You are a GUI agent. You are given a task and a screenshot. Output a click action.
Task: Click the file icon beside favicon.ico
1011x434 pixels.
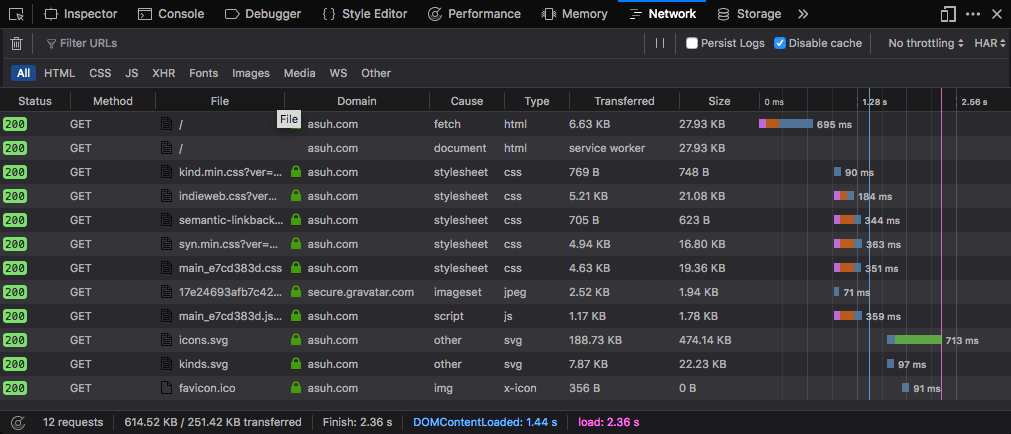[x=166, y=388]
